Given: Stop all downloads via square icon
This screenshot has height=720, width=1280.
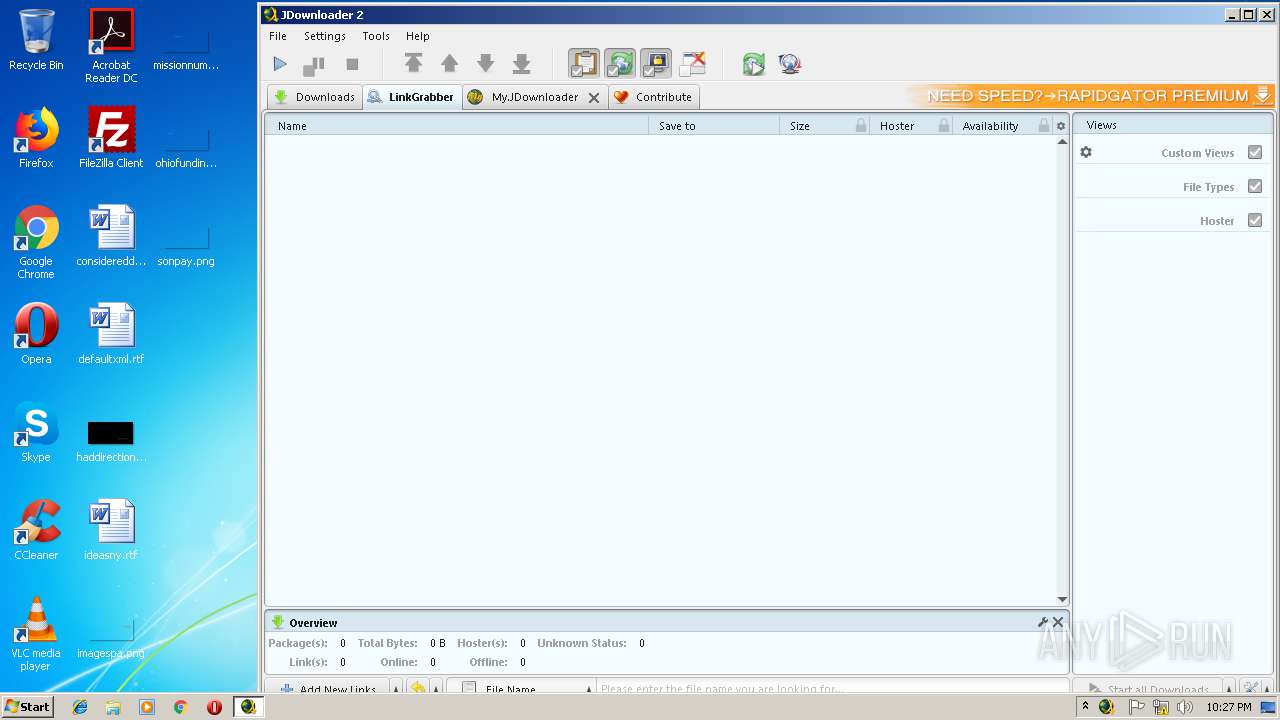Looking at the screenshot, I should [352, 64].
